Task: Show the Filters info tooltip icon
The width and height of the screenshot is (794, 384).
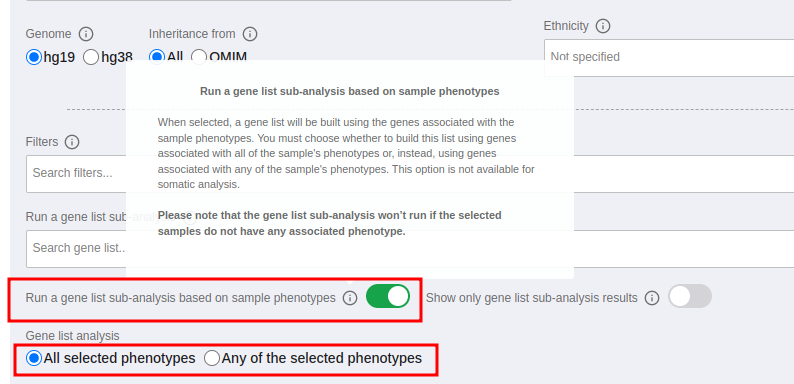Action: pos(72,142)
